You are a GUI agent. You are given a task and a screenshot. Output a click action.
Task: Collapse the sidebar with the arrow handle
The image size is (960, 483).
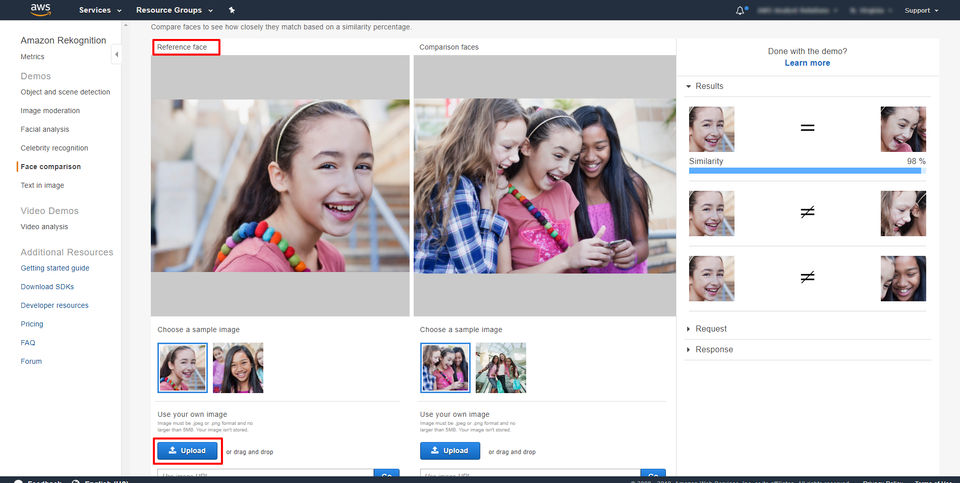point(116,55)
